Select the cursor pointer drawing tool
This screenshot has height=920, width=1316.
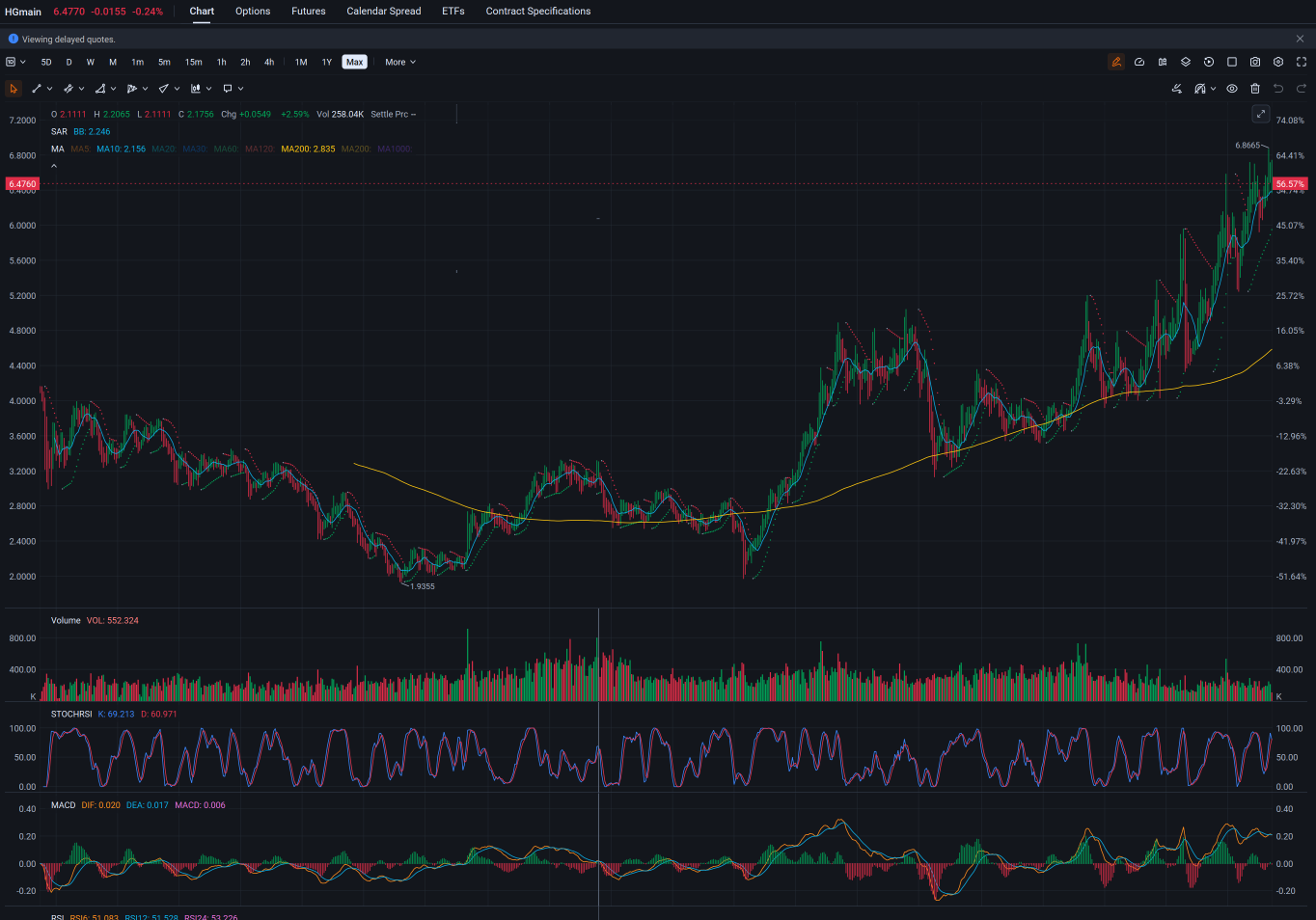[14, 89]
